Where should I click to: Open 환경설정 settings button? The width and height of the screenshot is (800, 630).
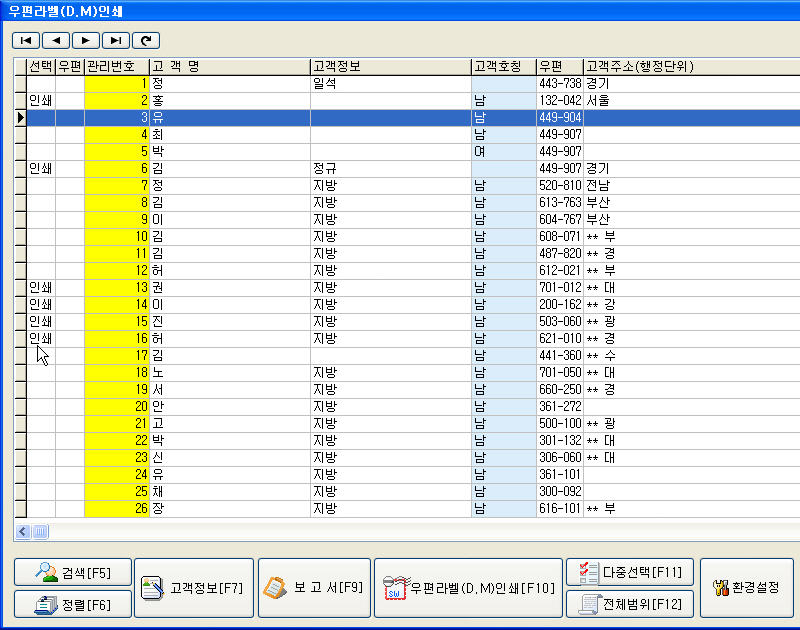[x=747, y=588]
